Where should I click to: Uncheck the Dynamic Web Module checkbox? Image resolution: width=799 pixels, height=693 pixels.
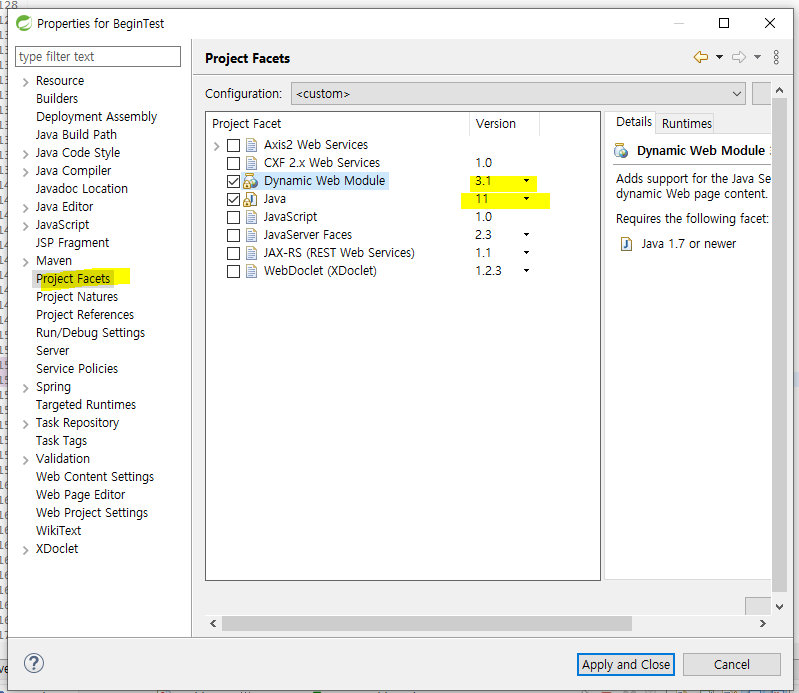[233, 181]
